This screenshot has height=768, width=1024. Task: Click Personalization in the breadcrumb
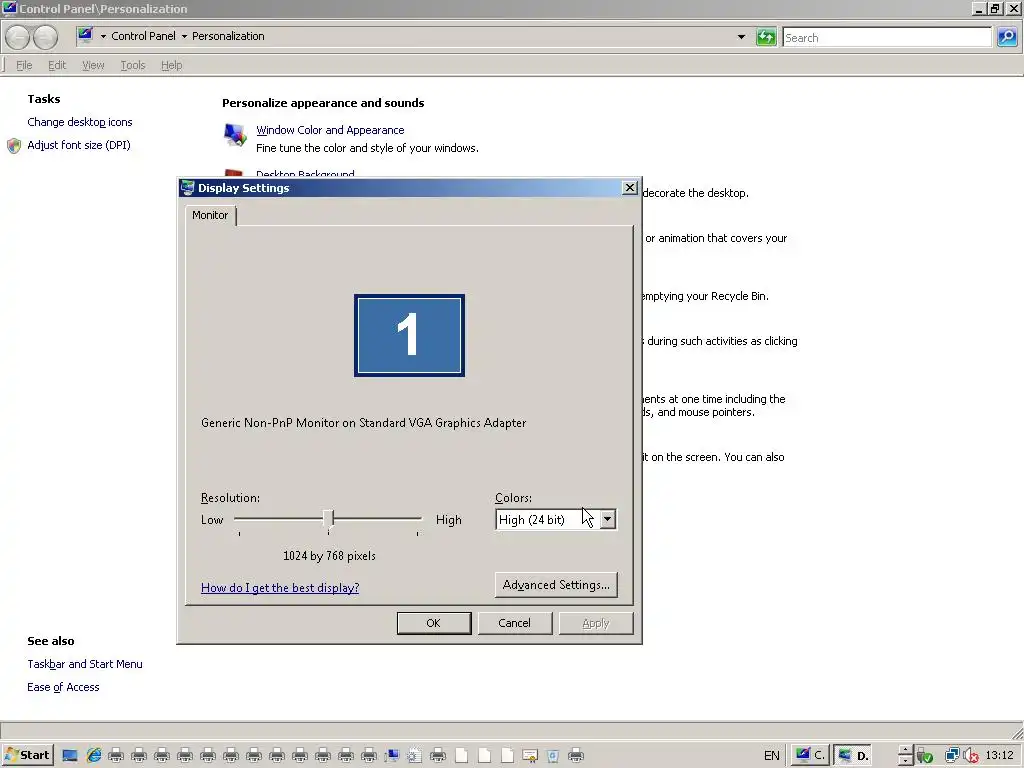[228, 36]
